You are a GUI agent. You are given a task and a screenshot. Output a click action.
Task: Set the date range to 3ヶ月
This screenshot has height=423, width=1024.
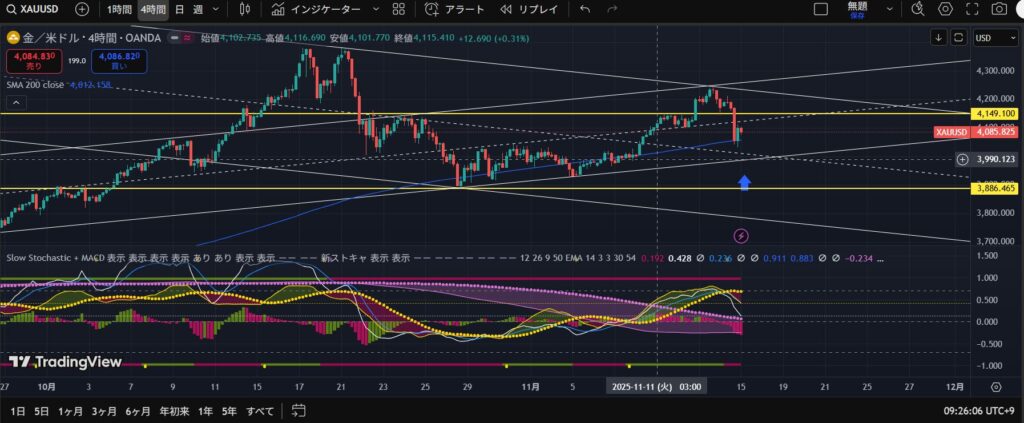pyautogui.click(x=103, y=411)
